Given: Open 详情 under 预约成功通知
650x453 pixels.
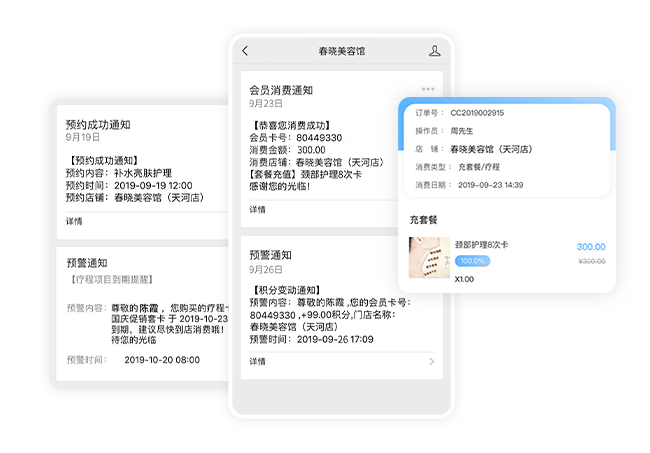Looking at the screenshot, I should 74,222.
